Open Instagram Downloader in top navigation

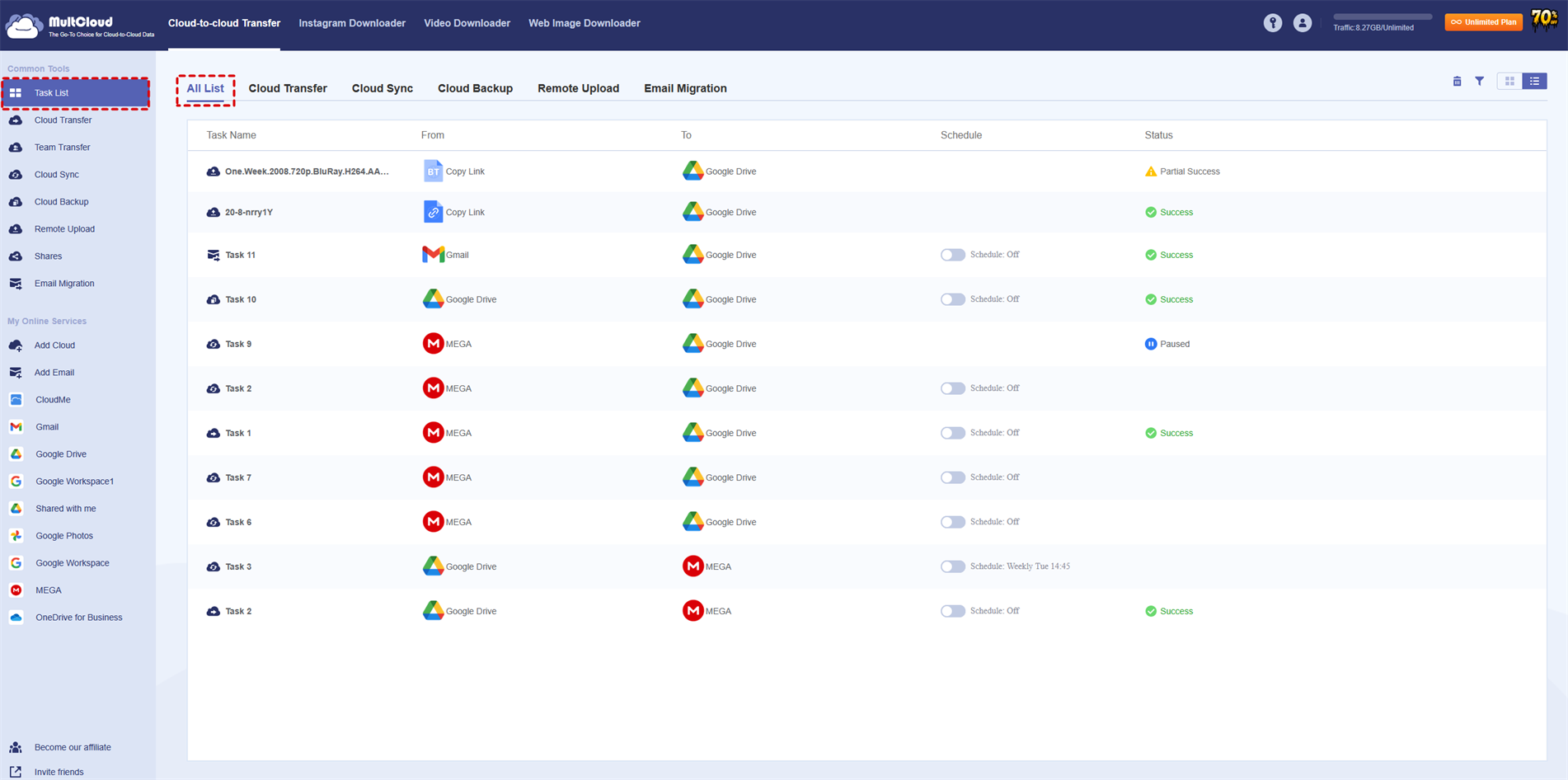[351, 23]
